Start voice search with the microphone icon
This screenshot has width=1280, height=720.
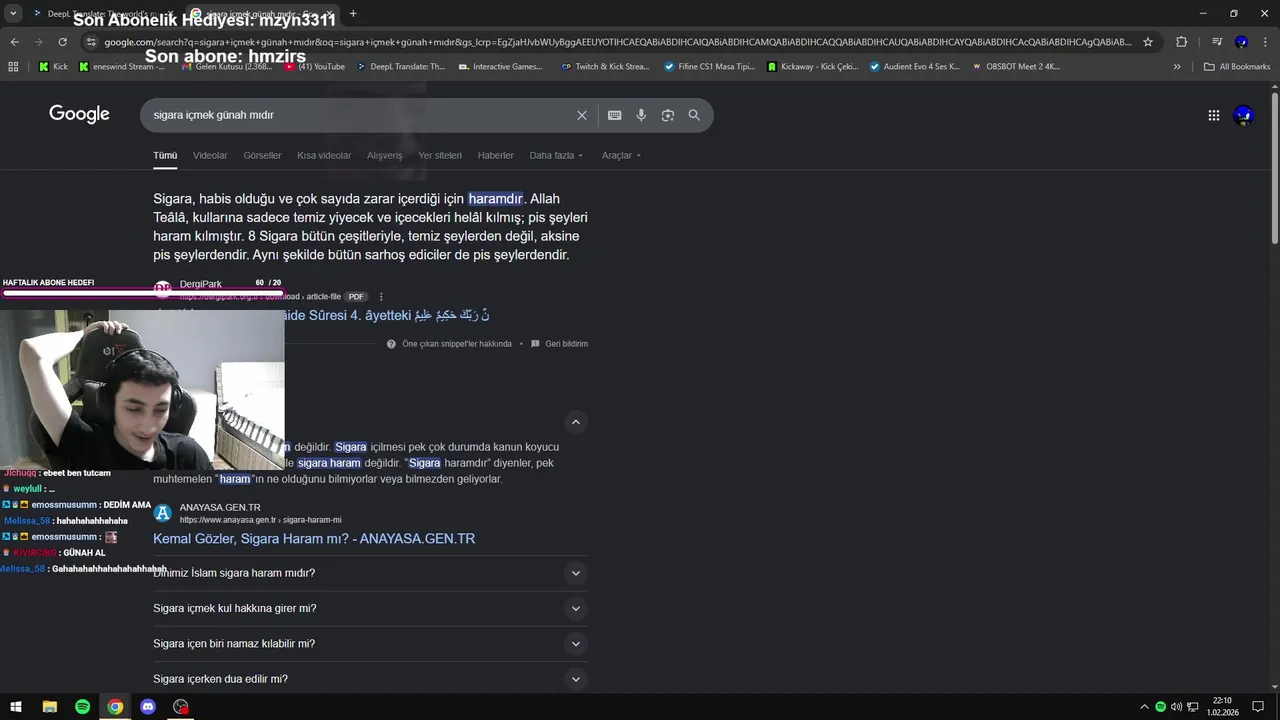pos(641,115)
